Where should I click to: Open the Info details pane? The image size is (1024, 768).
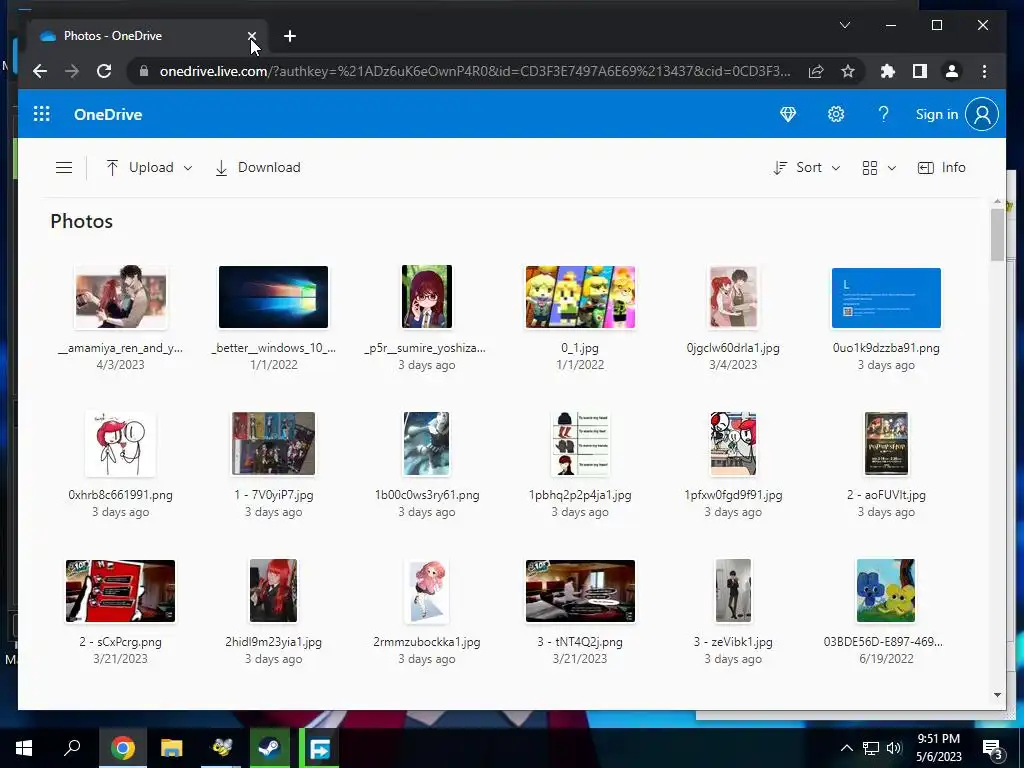point(942,168)
